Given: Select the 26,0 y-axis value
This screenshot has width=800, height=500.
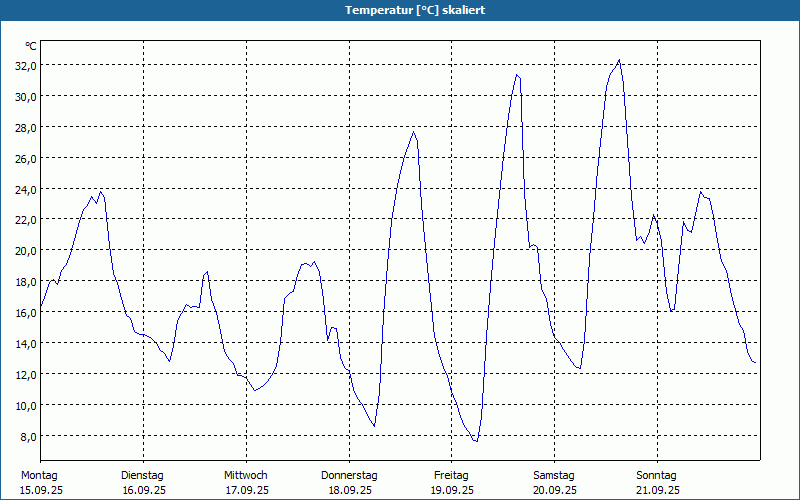Looking at the screenshot, I should tap(26, 159).
